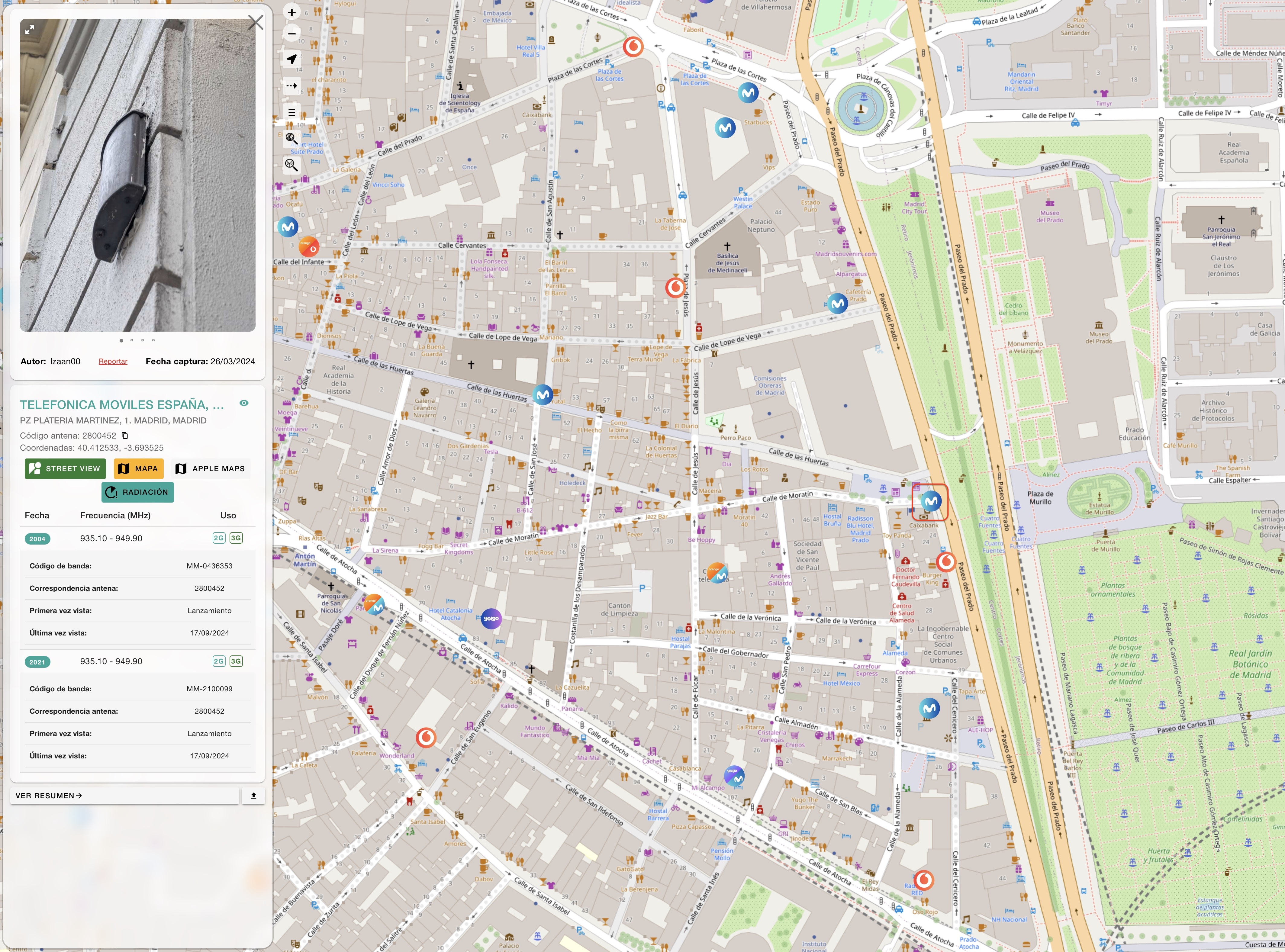Toggle the eye icon beside Telefonica Moviles title
Viewport: 1285px width, 952px height.
[x=244, y=404]
